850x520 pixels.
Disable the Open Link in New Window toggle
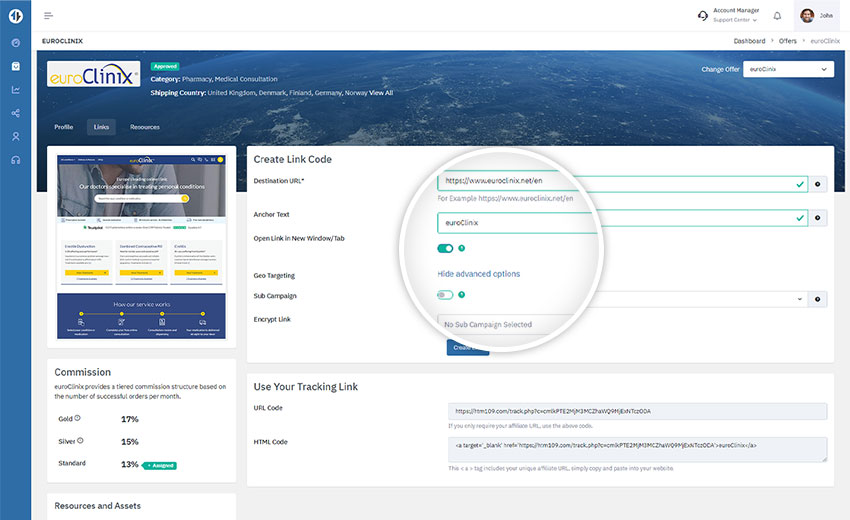(x=445, y=248)
